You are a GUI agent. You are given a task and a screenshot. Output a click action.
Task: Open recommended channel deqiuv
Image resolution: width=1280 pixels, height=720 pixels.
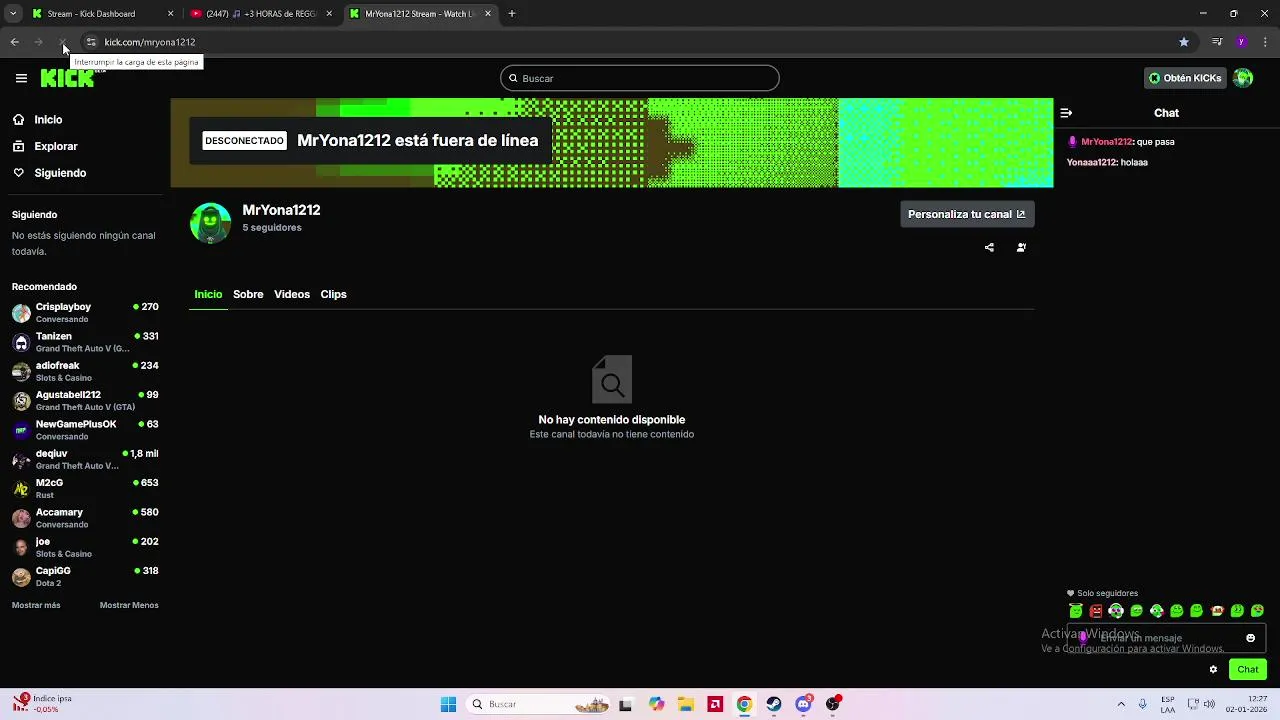(85, 459)
